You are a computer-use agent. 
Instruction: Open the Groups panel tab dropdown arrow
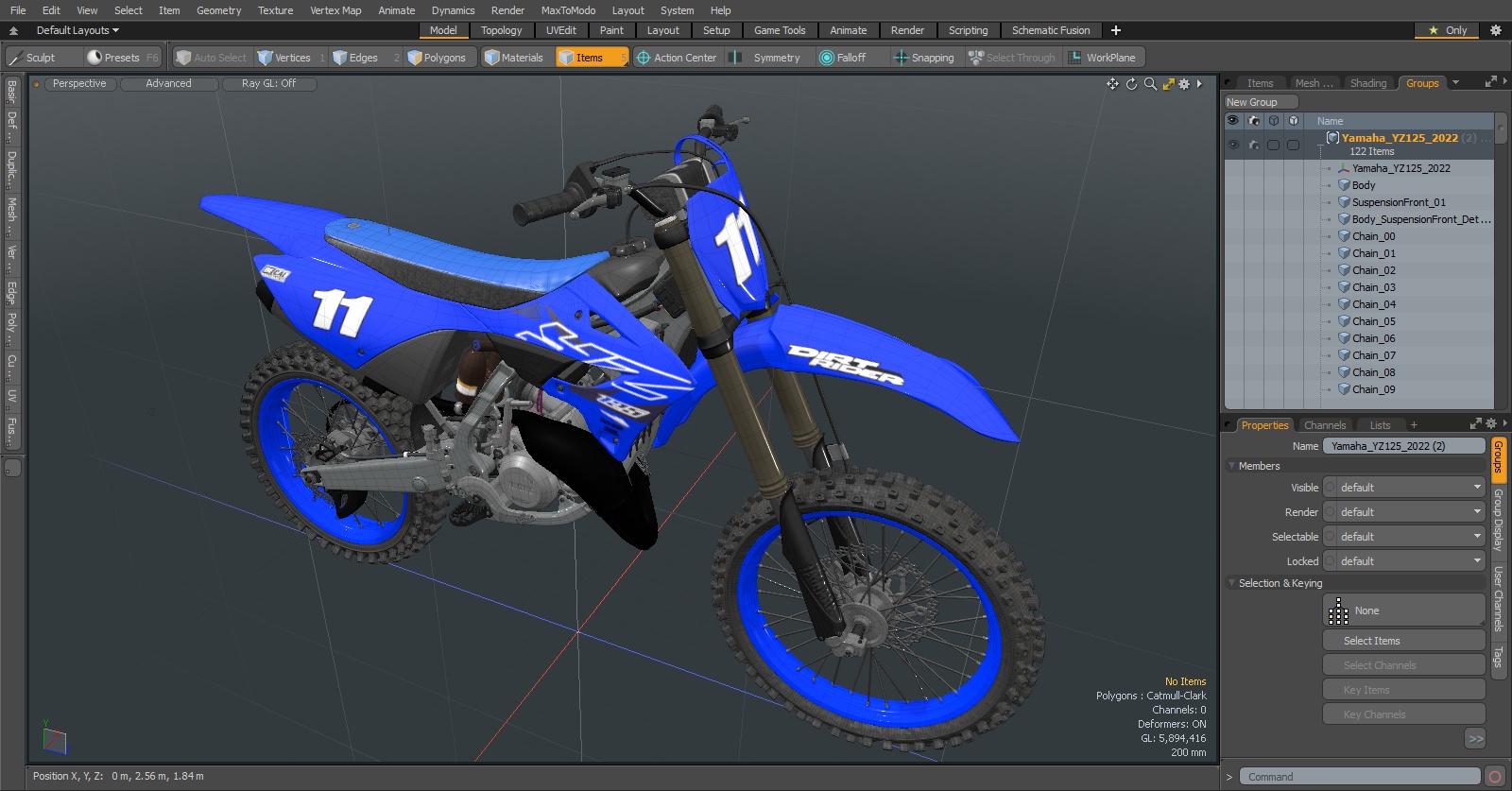click(1455, 83)
